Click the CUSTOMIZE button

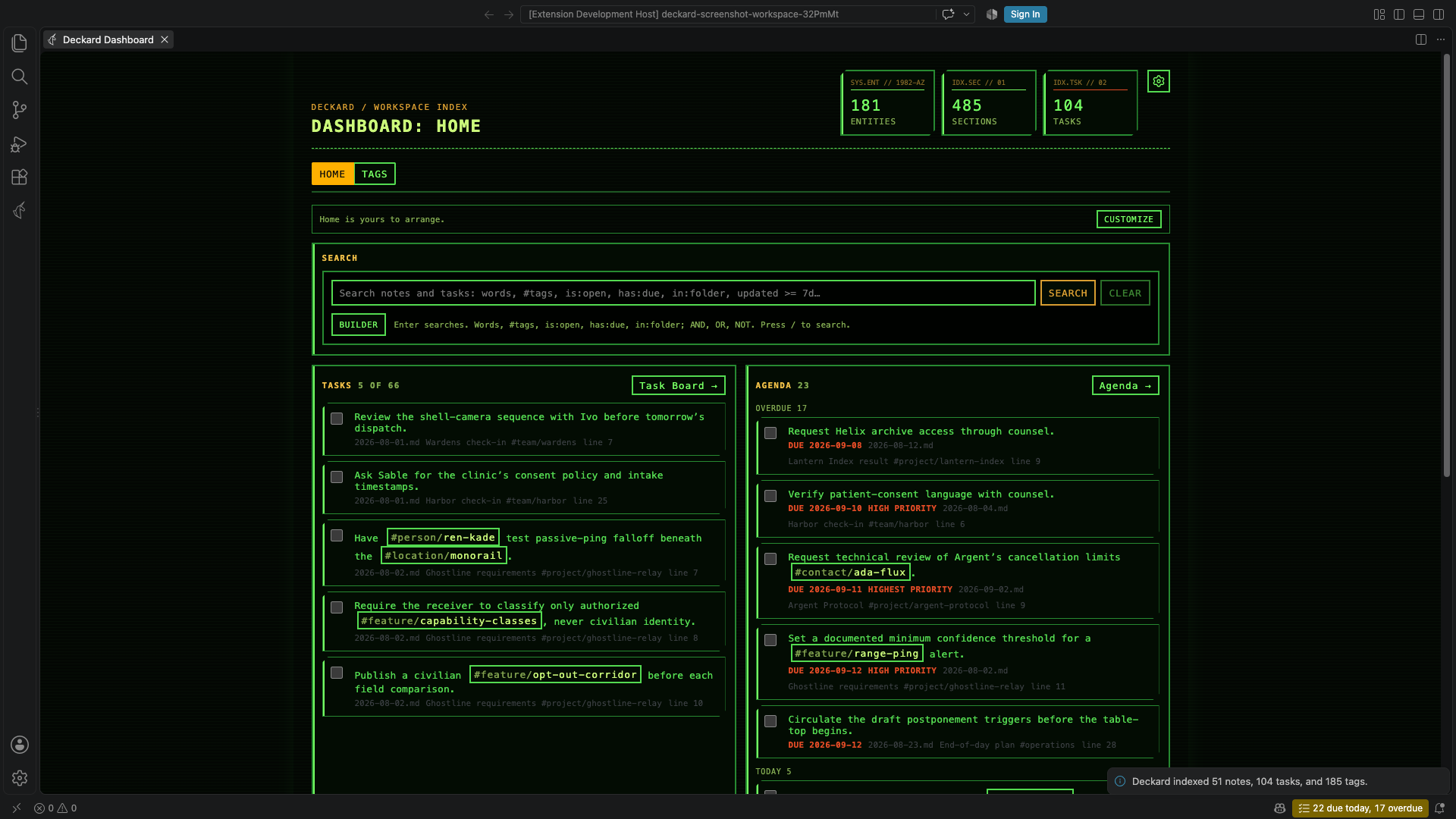1128,219
